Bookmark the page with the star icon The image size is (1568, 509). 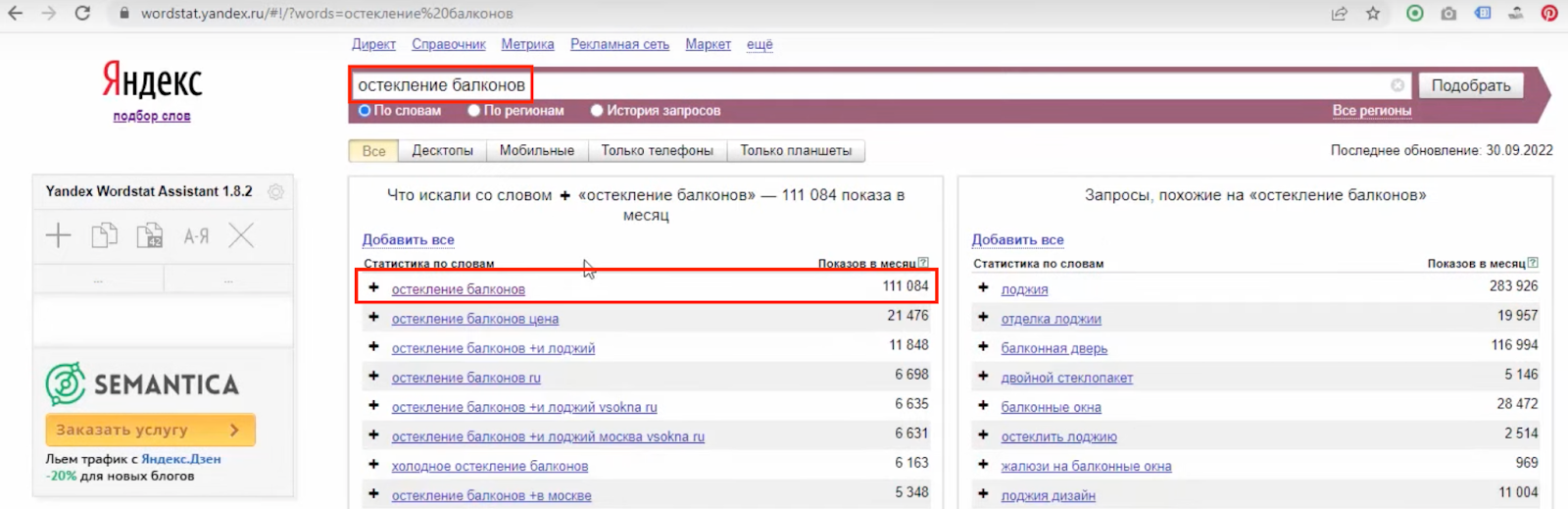point(1373,14)
